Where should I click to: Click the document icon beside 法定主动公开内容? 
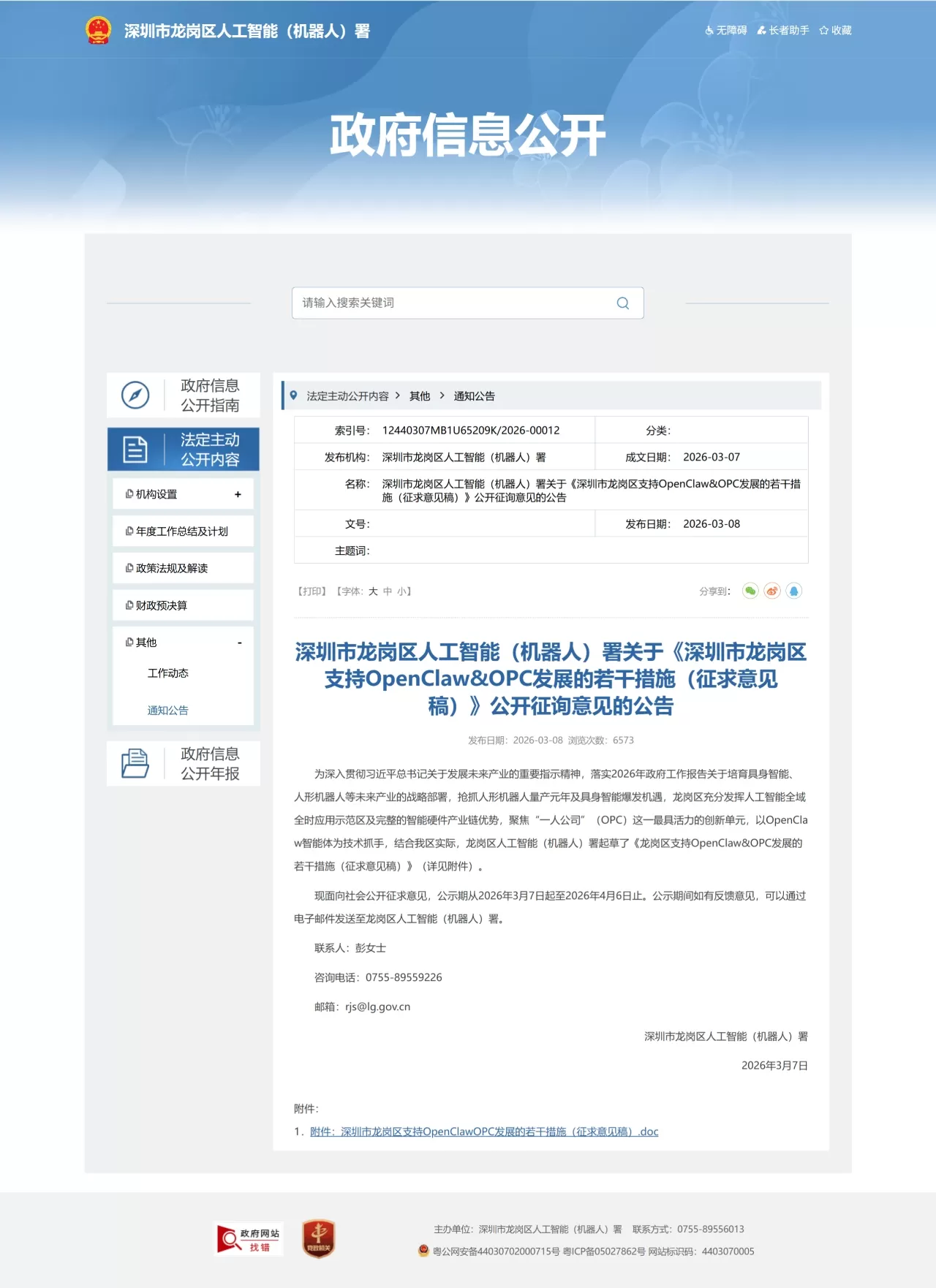(x=135, y=450)
